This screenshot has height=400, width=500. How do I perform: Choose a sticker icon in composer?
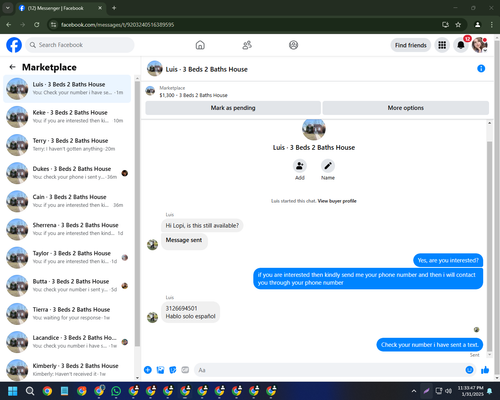click(x=173, y=370)
